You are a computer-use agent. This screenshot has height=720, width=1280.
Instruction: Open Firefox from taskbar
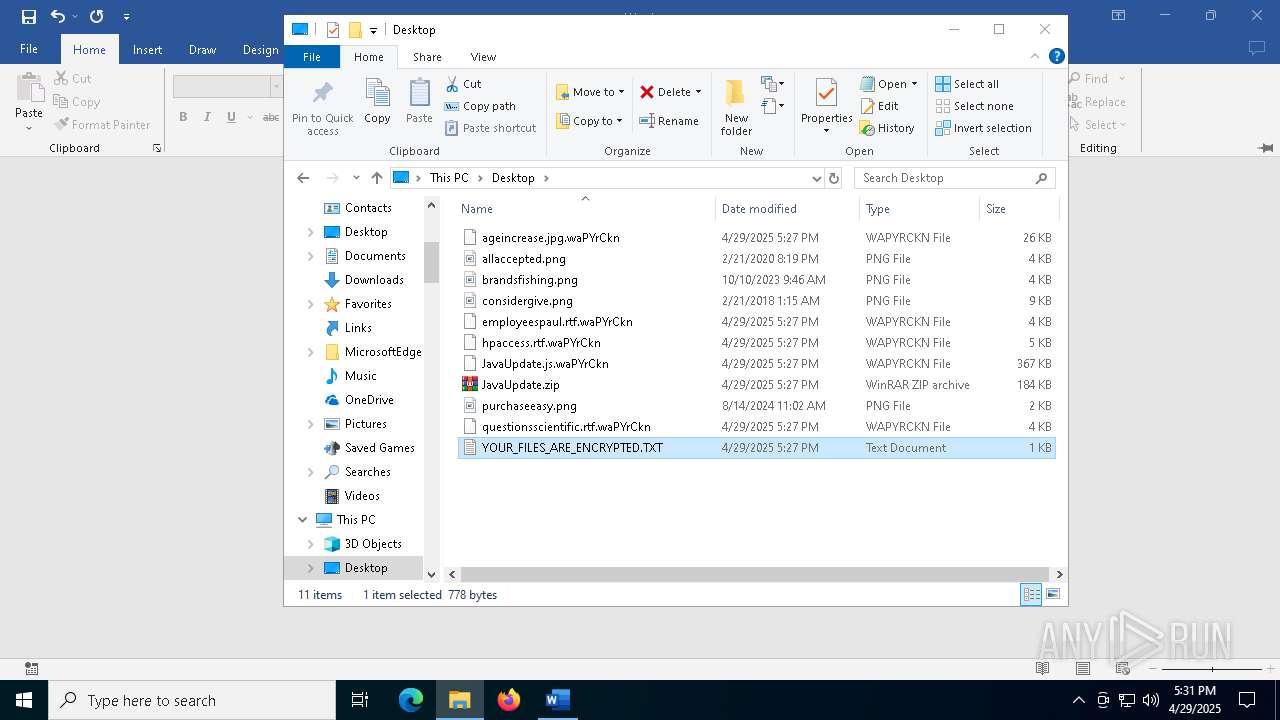click(x=509, y=700)
